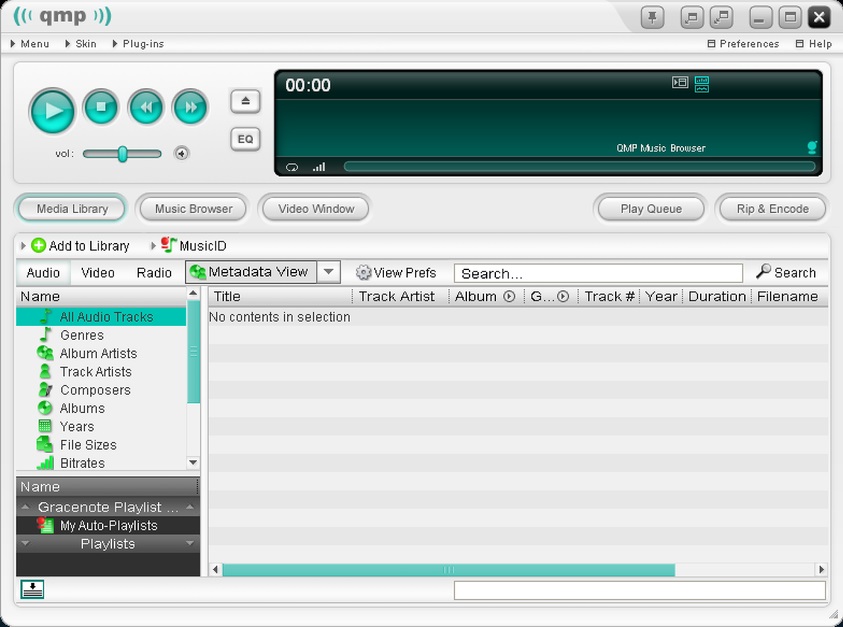Open the Menu dropdown
Screen dimensions: 843x627
(30, 44)
